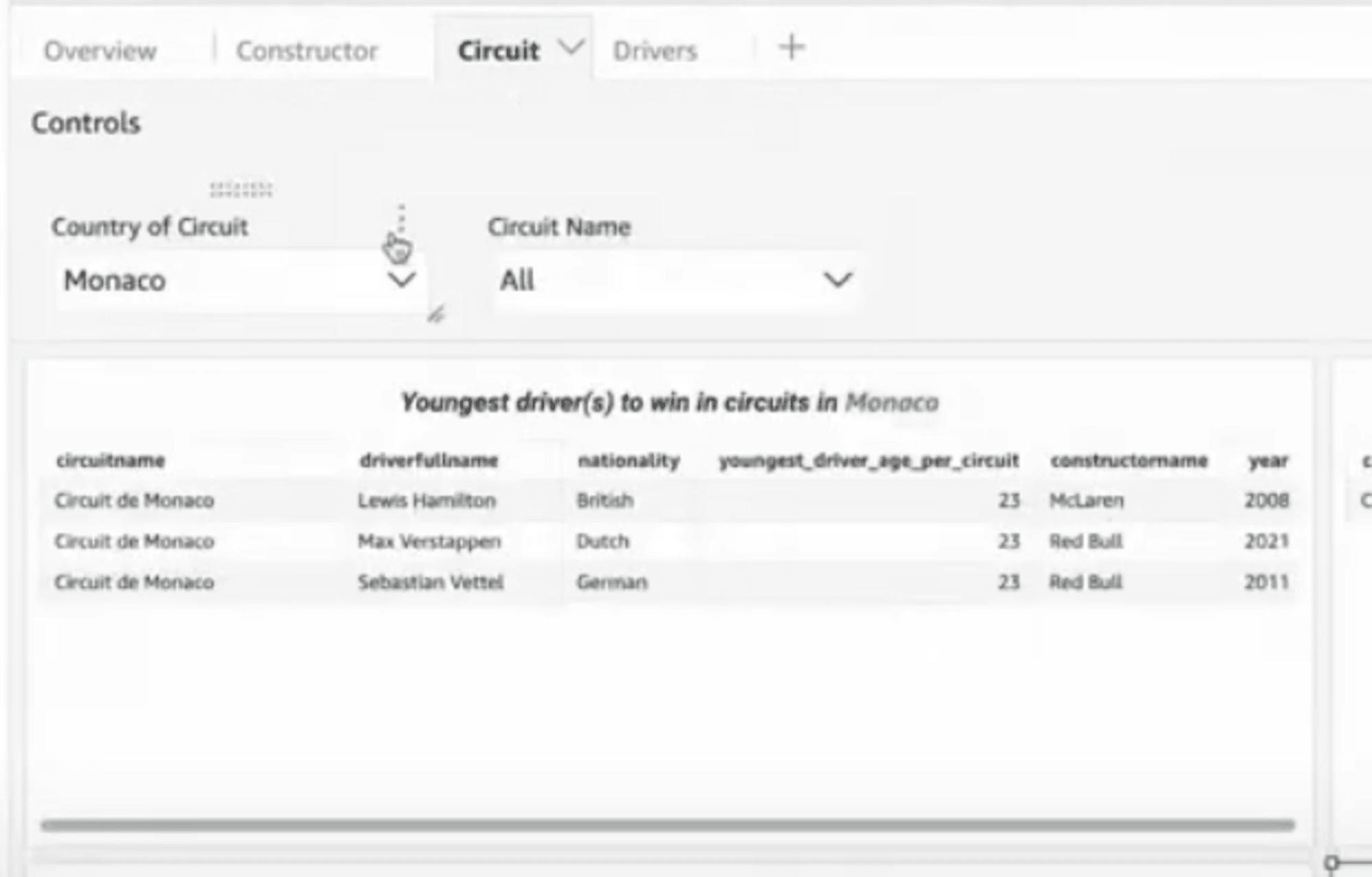The height and width of the screenshot is (877, 1372).
Task: Grab the control's dotted move handle
Action: [x=241, y=189]
